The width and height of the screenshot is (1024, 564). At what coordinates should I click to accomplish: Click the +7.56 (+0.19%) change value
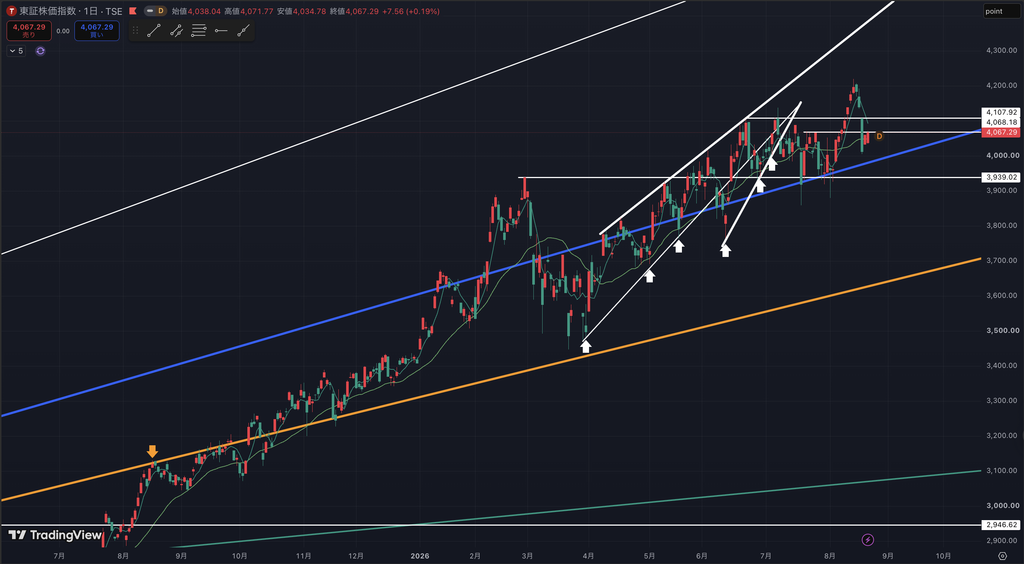(413, 11)
